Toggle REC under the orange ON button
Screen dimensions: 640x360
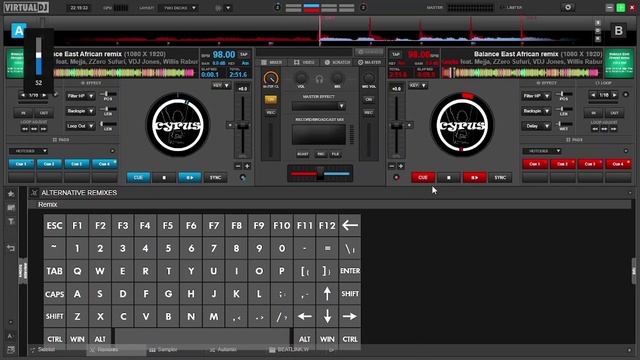[271, 112]
